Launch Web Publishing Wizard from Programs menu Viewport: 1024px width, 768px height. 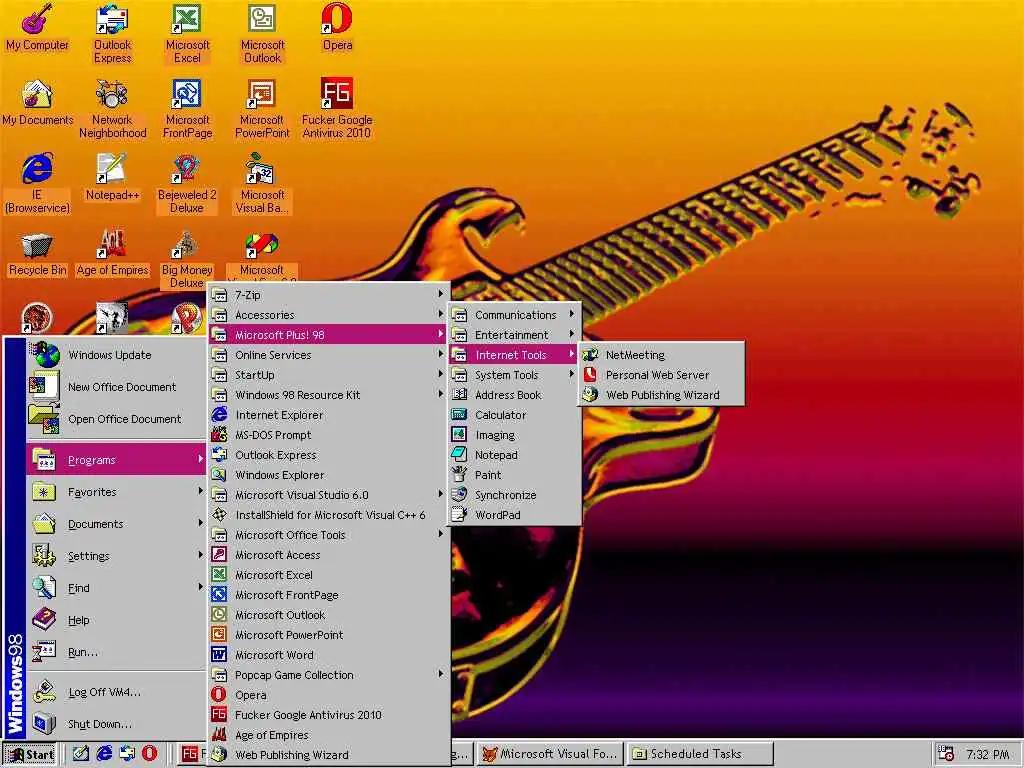click(x=328, y=755)
